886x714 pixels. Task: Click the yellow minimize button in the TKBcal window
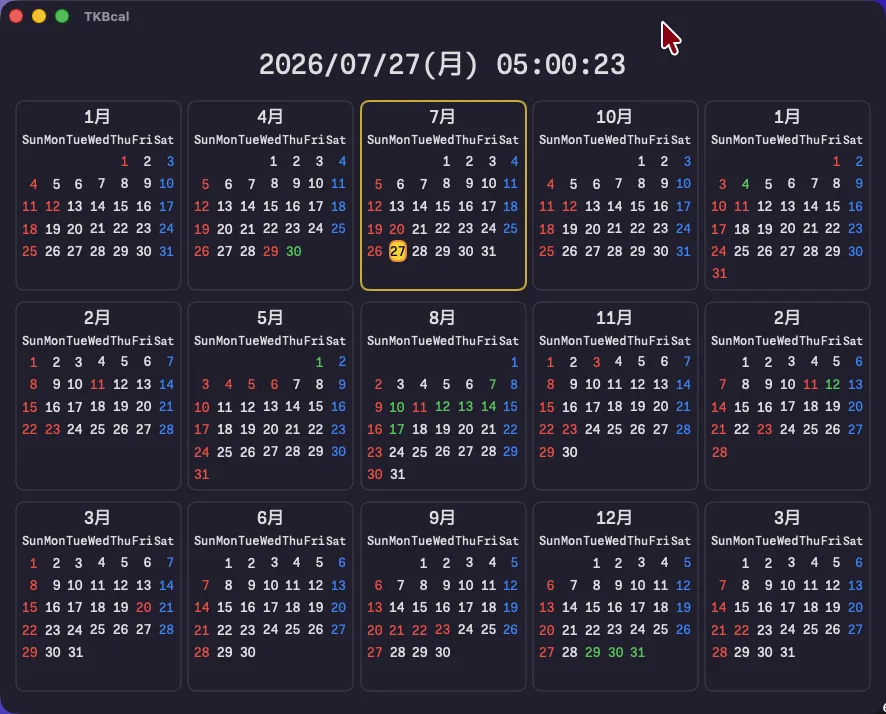[39, 16]
